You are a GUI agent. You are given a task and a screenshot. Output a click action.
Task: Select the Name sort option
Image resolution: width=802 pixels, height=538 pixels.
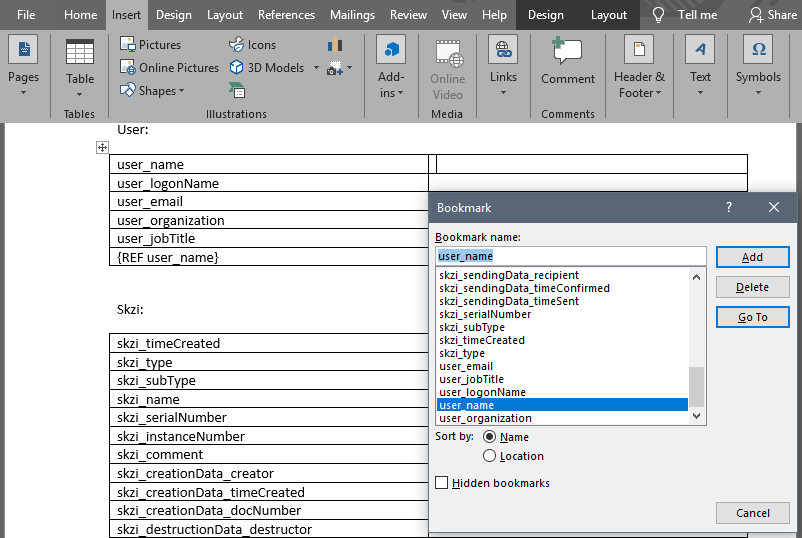490,437
